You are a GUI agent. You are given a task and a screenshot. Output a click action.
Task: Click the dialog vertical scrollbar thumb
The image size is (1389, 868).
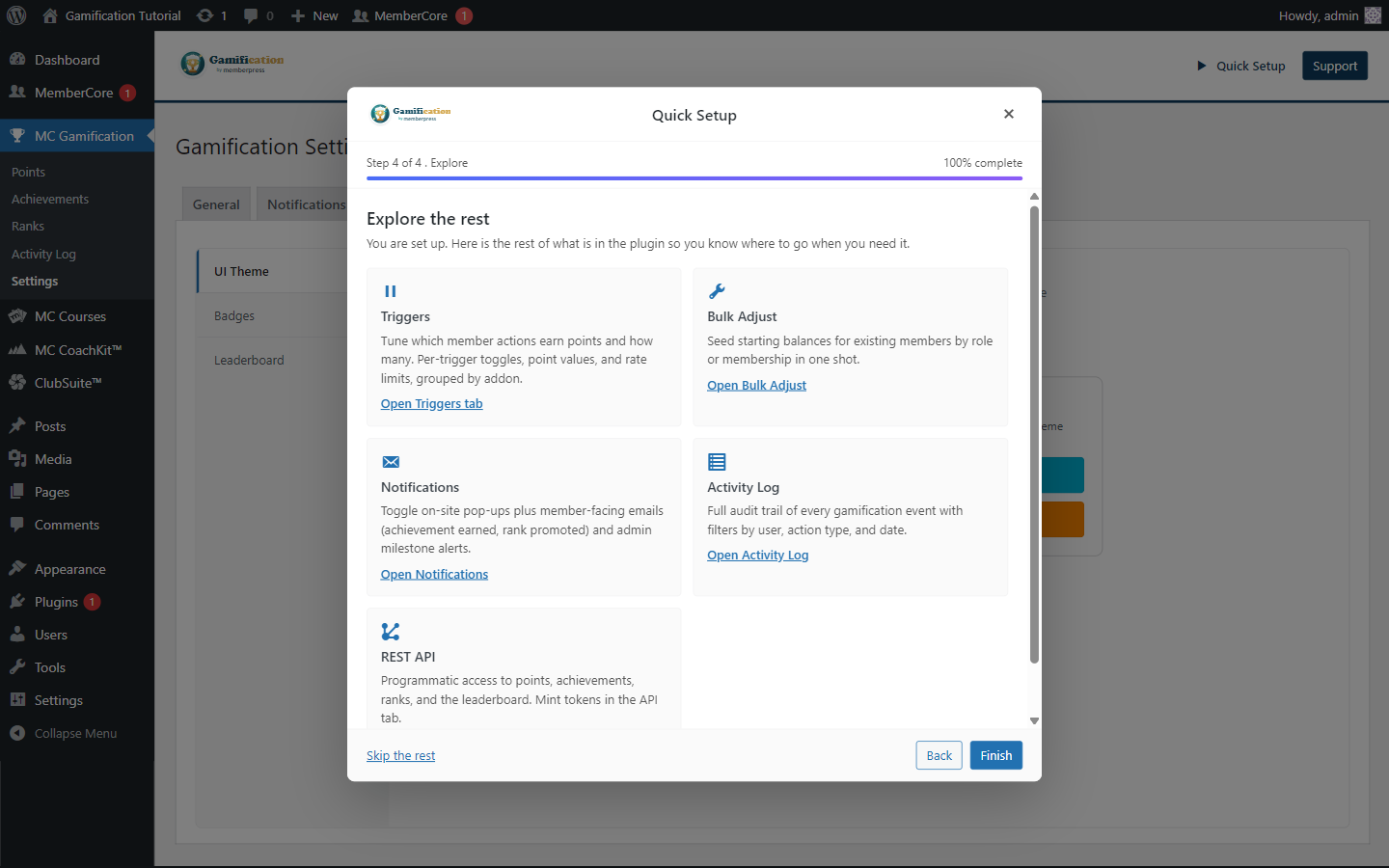pos(1034,435)
